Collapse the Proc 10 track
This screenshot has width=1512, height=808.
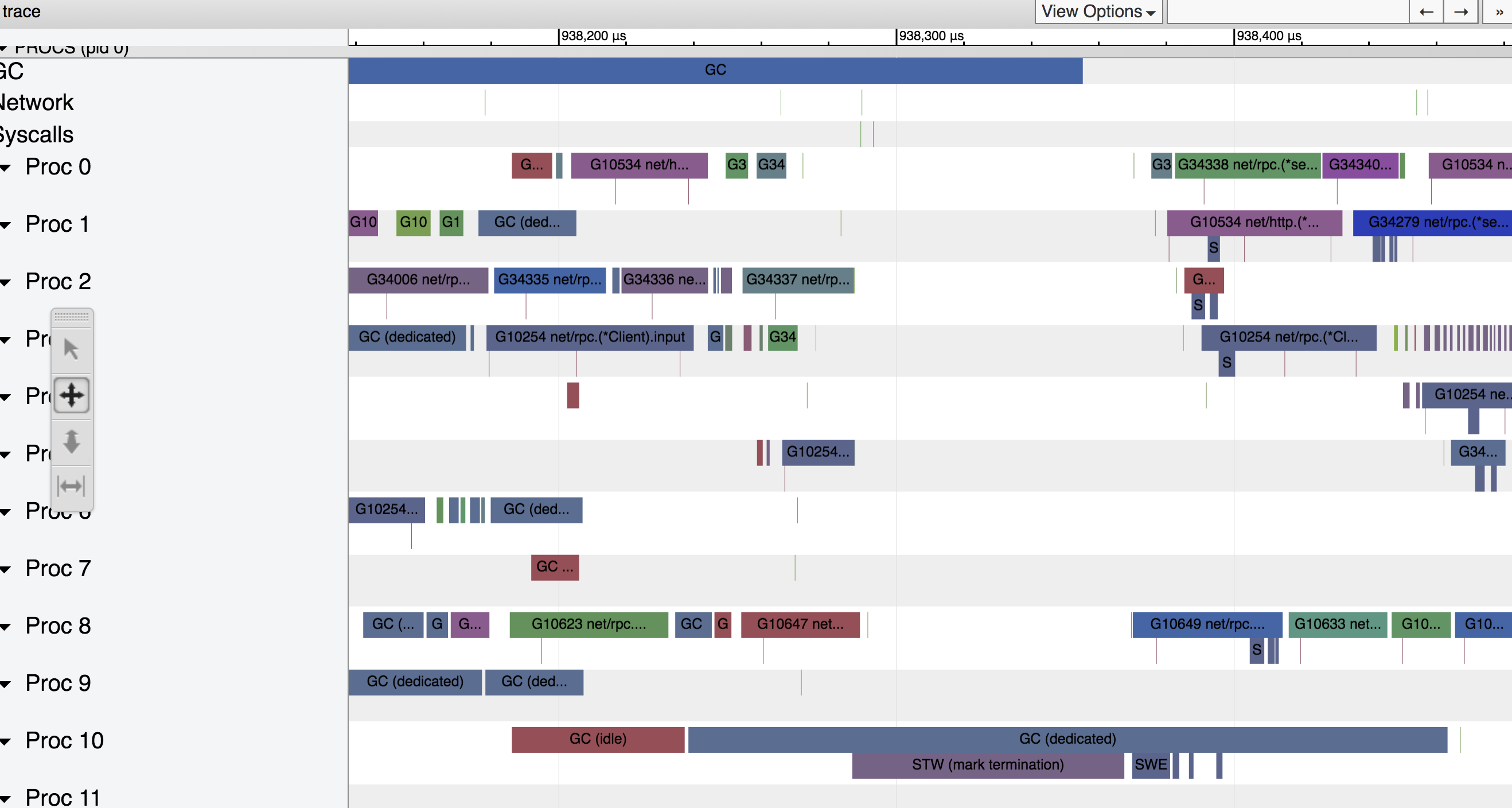[6, 741]
